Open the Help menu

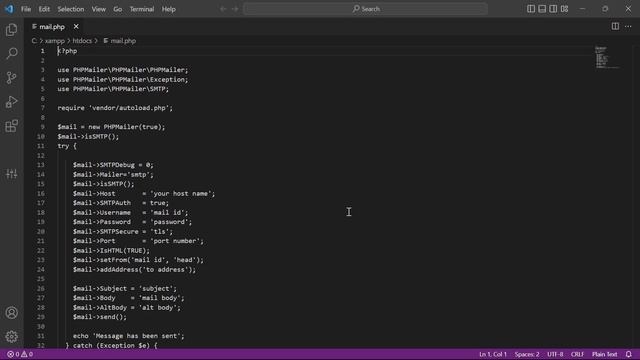pos(168,9)
